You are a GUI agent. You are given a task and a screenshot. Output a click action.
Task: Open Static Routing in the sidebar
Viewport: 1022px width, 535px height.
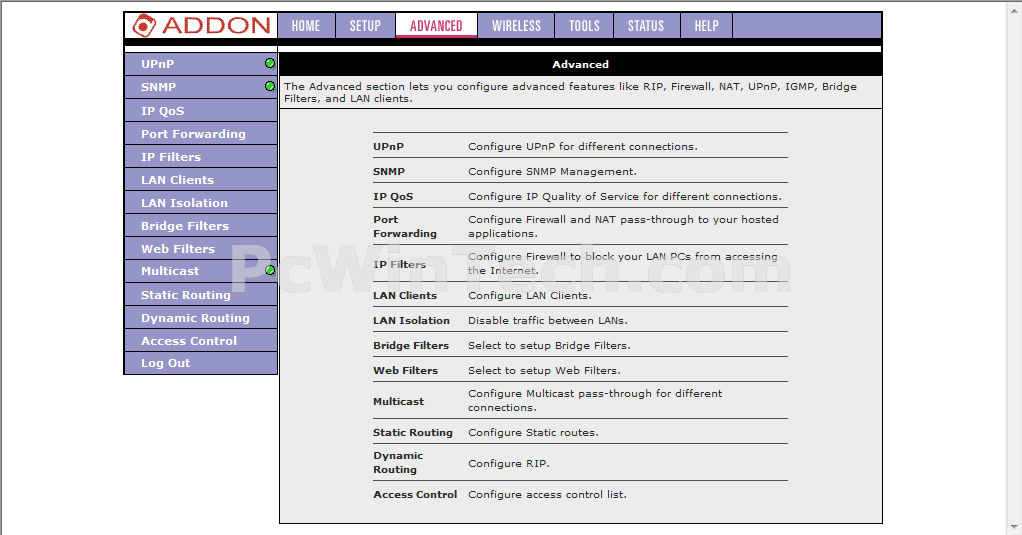click(x=201, y=295)
